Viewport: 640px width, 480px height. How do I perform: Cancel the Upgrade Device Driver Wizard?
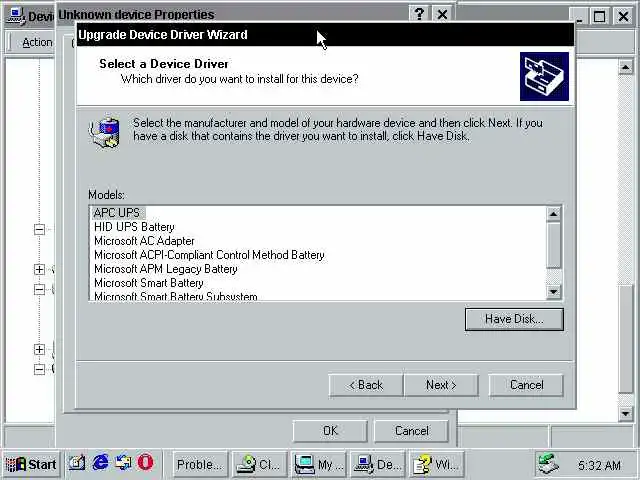pyautogui.click(x=526, y=385)
